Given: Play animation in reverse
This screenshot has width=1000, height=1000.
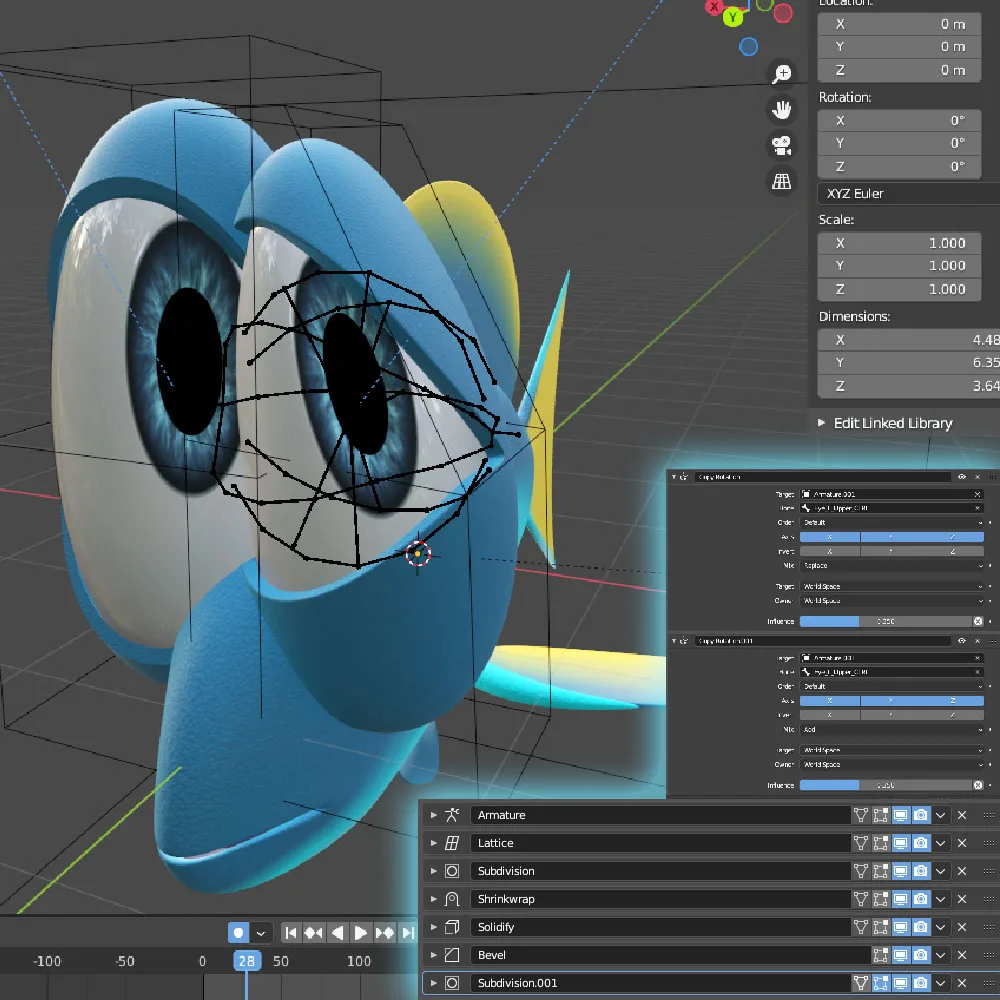Looking at the screenshot, I should (337, 933).
